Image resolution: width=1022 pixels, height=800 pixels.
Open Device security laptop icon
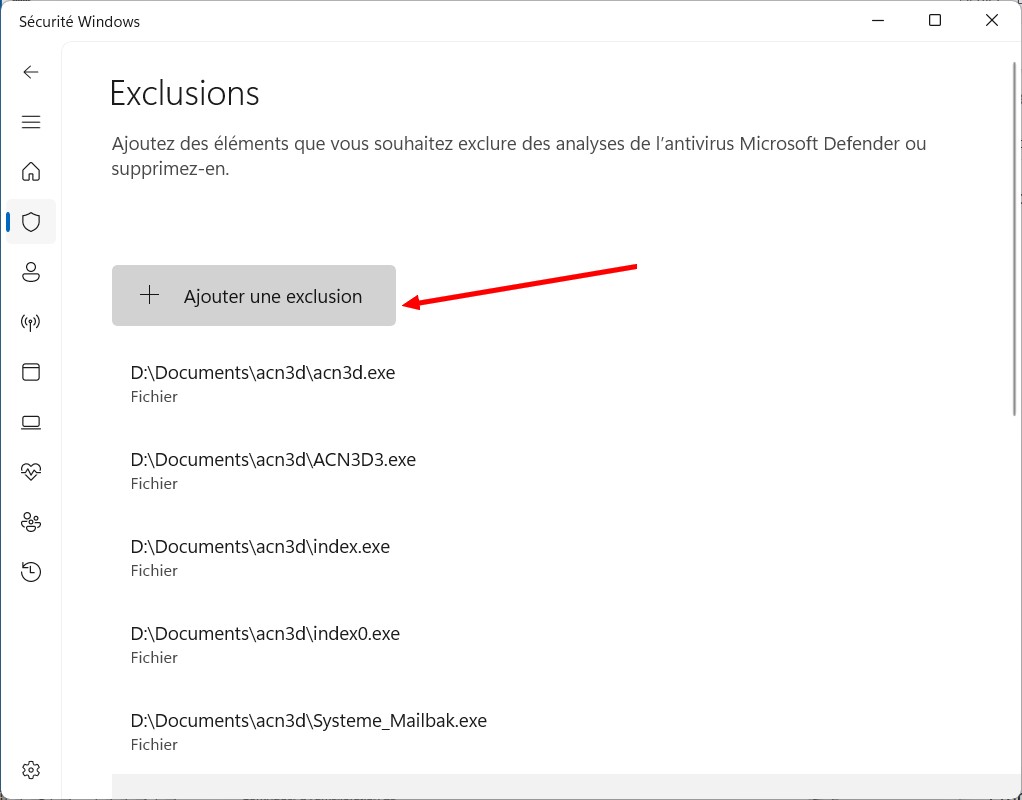pyautogui.click(x=31, y=422)
